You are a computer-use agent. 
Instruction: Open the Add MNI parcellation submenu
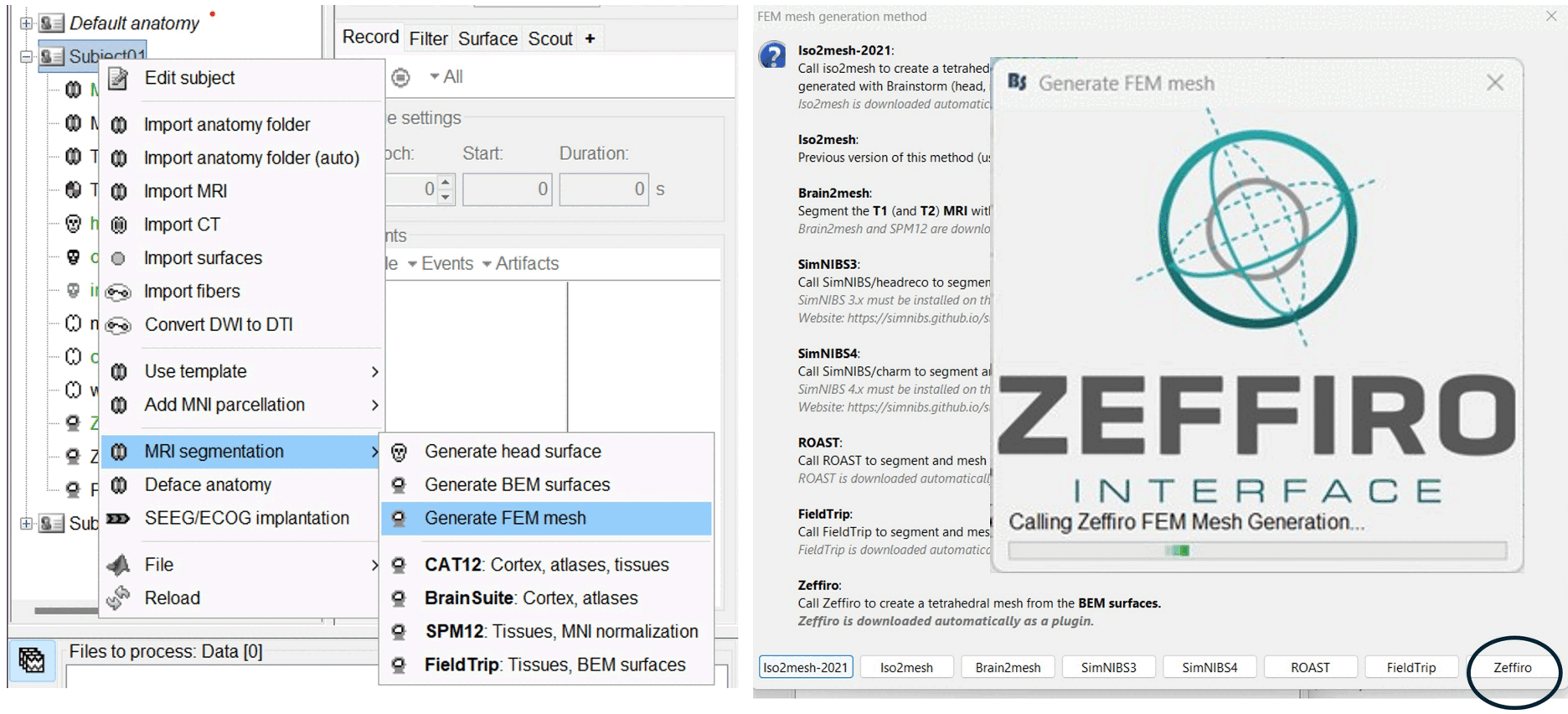click(x=241, y=405)
